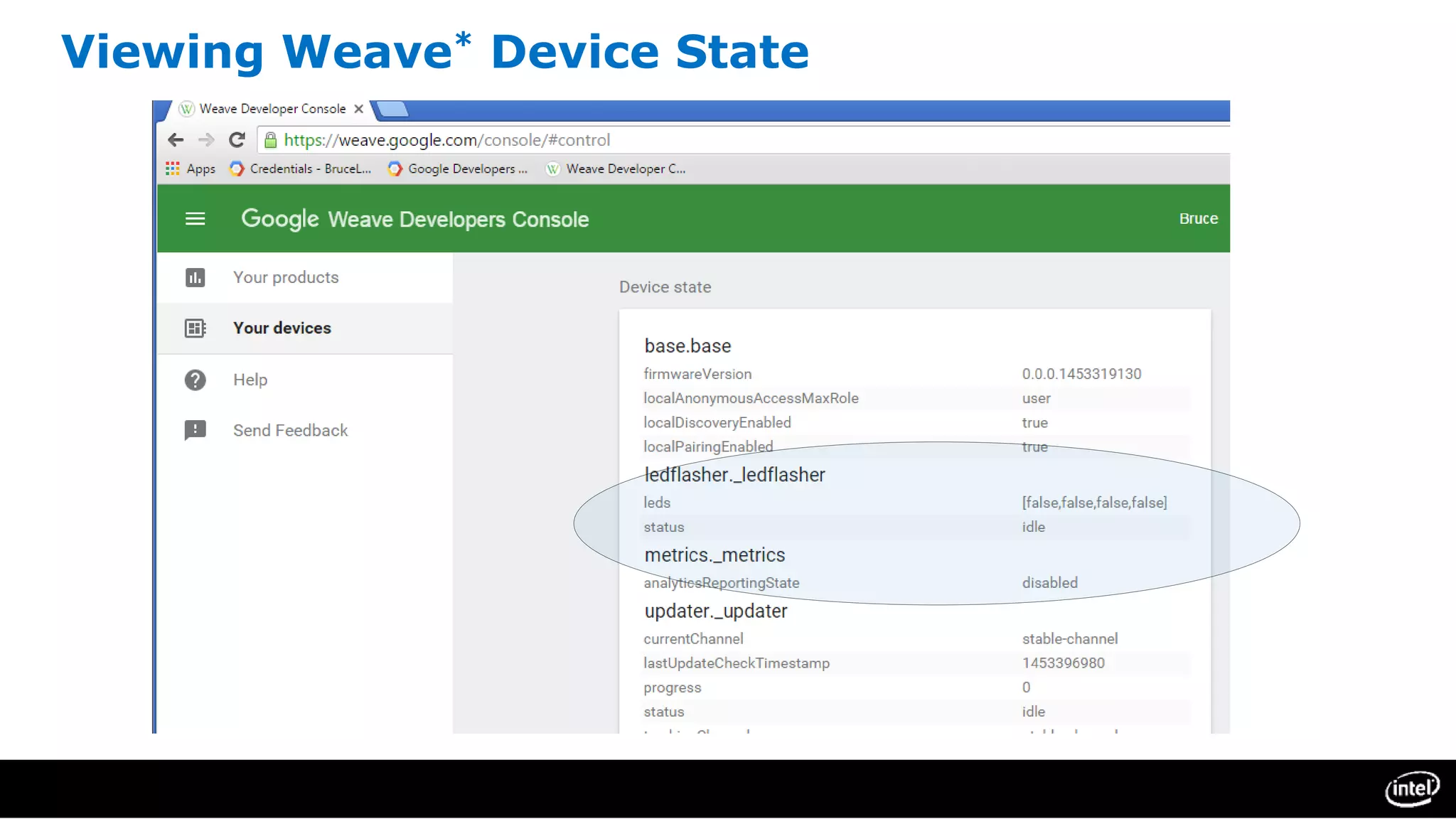This screenshot has height=819, width=1456.
Task: Click the Your products chart icon
Action: (195, 277)
